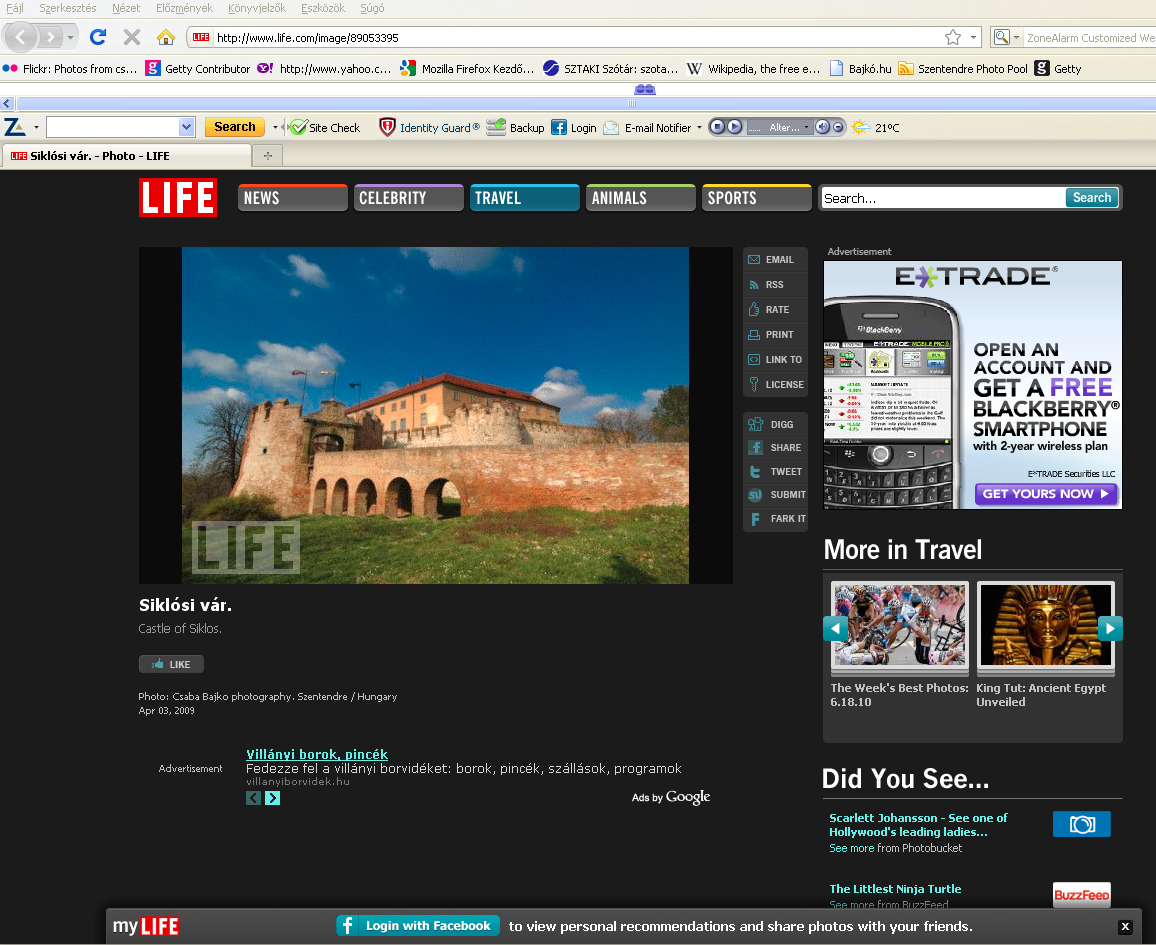Digg the Siklósi vár photo
The width and height of the screenshot is (1156, 945).
[776, 424]
